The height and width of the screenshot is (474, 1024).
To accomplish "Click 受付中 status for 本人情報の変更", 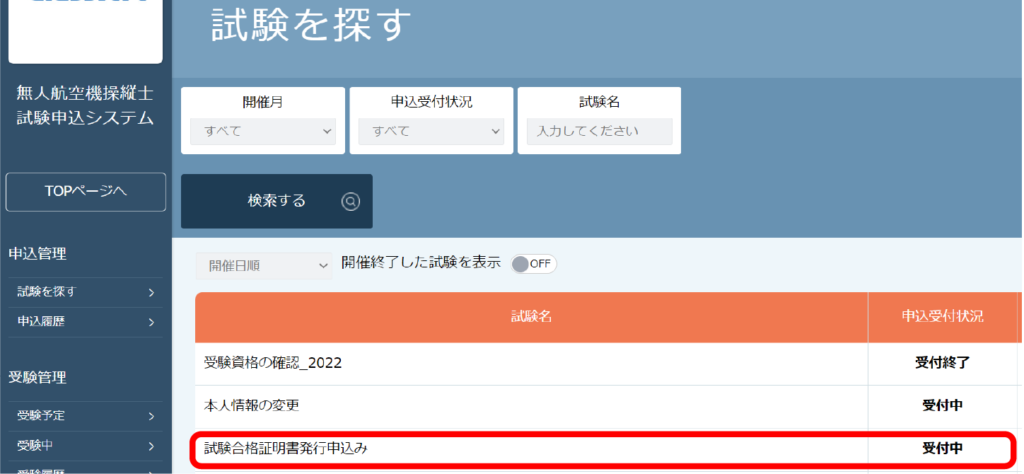I will coord(942,405).
